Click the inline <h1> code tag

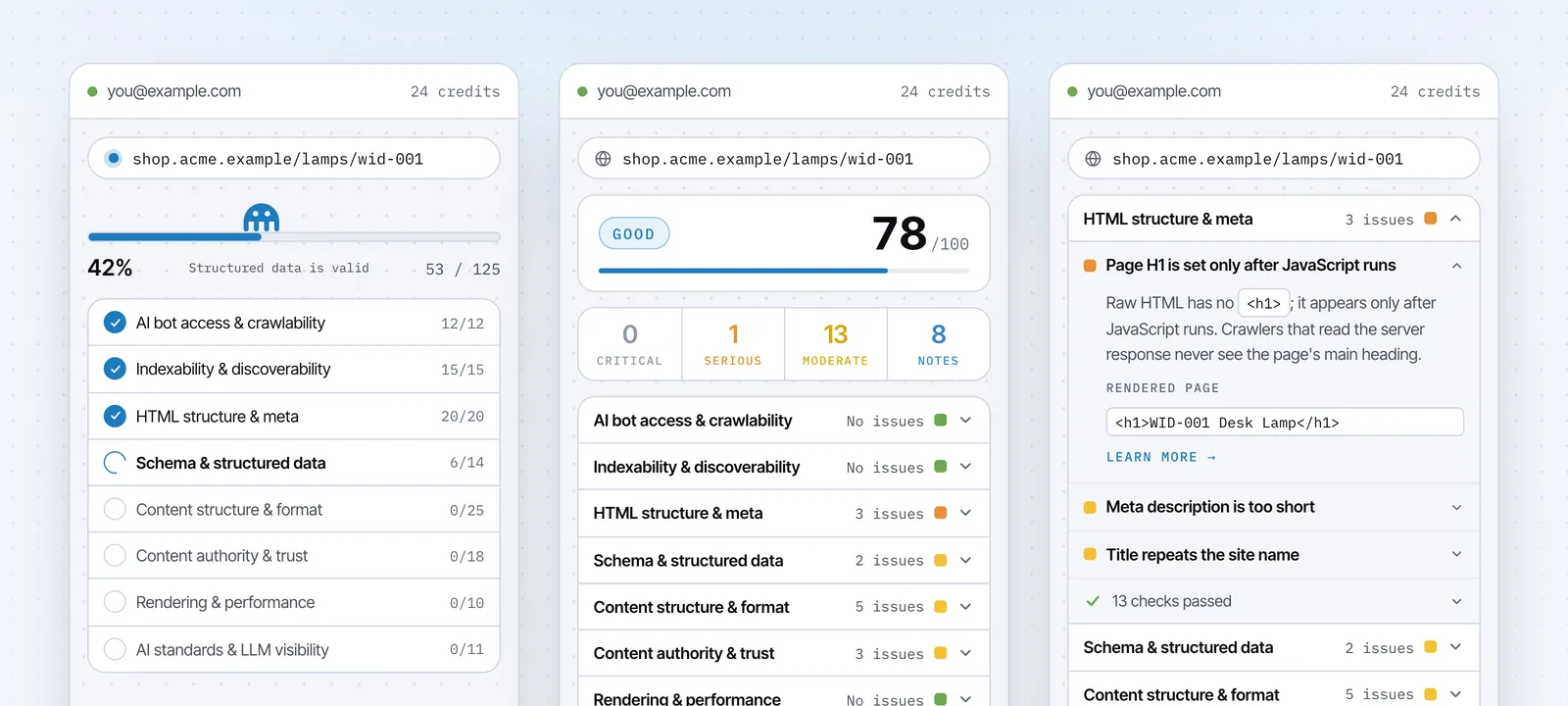point(1264,303)
